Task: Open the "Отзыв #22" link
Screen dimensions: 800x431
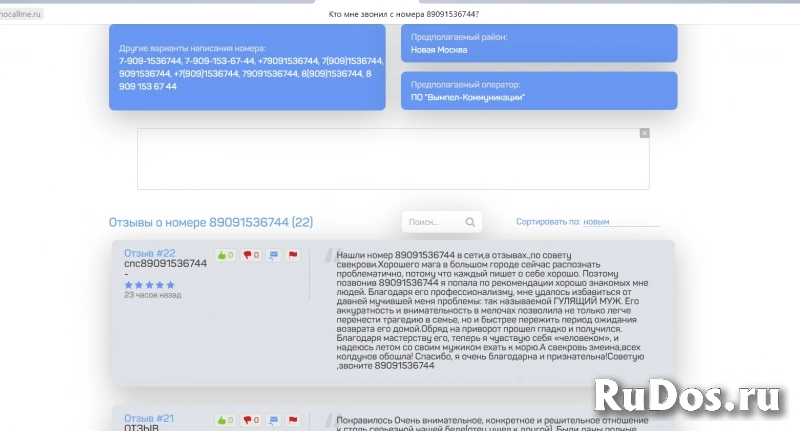Action: coord(150,253)
